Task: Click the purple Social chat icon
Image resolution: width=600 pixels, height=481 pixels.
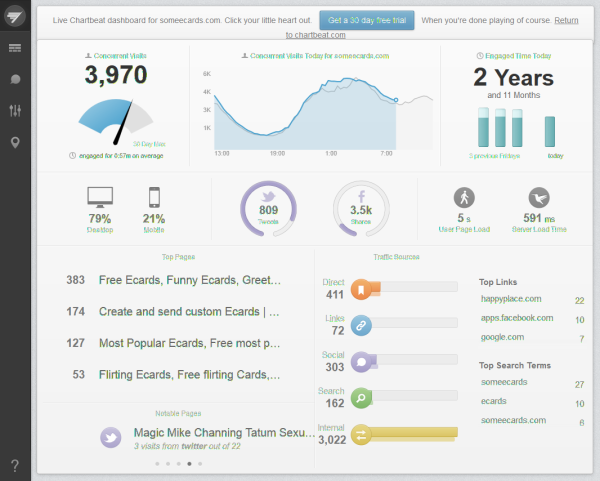Action: [x=361, y=362]
